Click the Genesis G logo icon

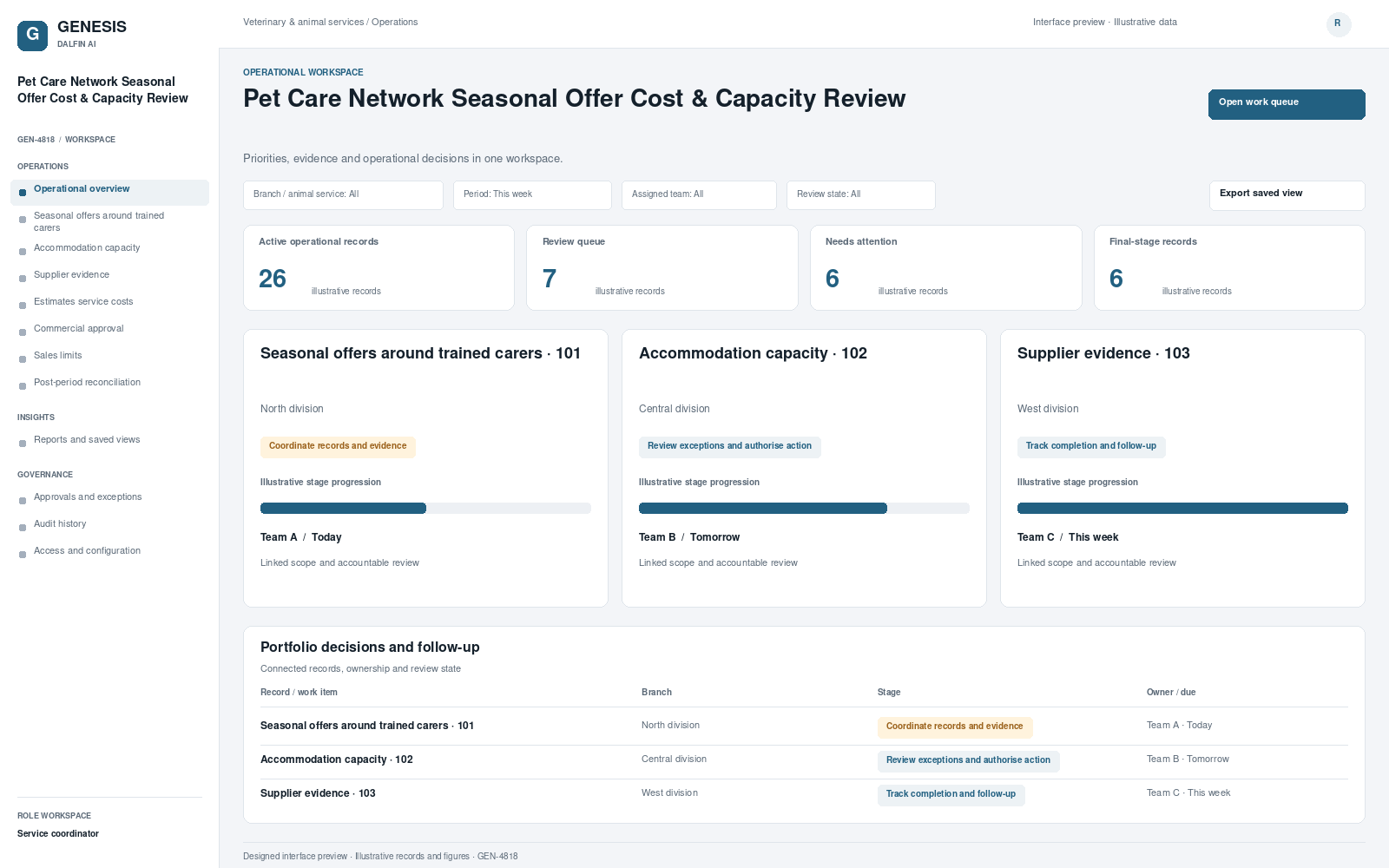(32, 36)
